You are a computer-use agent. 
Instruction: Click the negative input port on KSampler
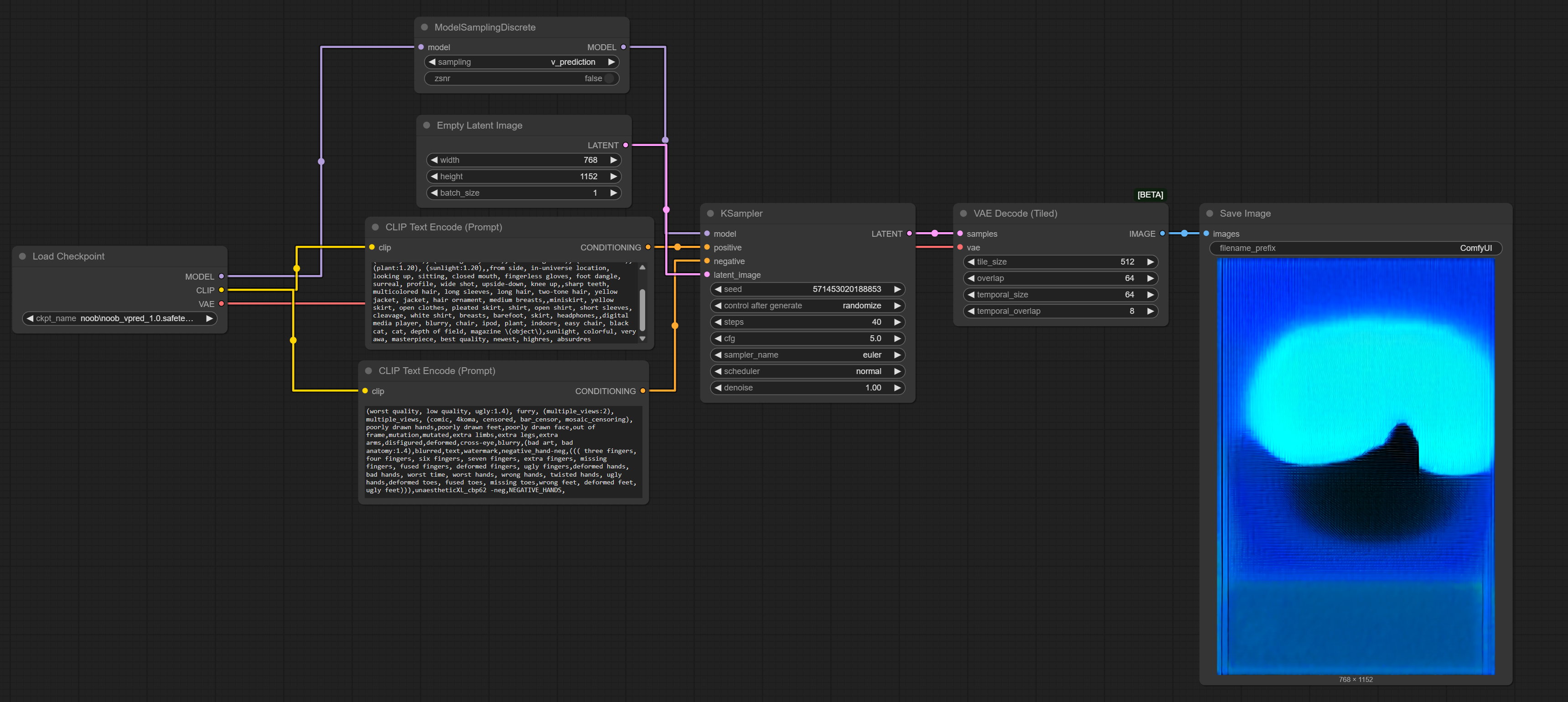pyautogui.click(x=707, y=261)
